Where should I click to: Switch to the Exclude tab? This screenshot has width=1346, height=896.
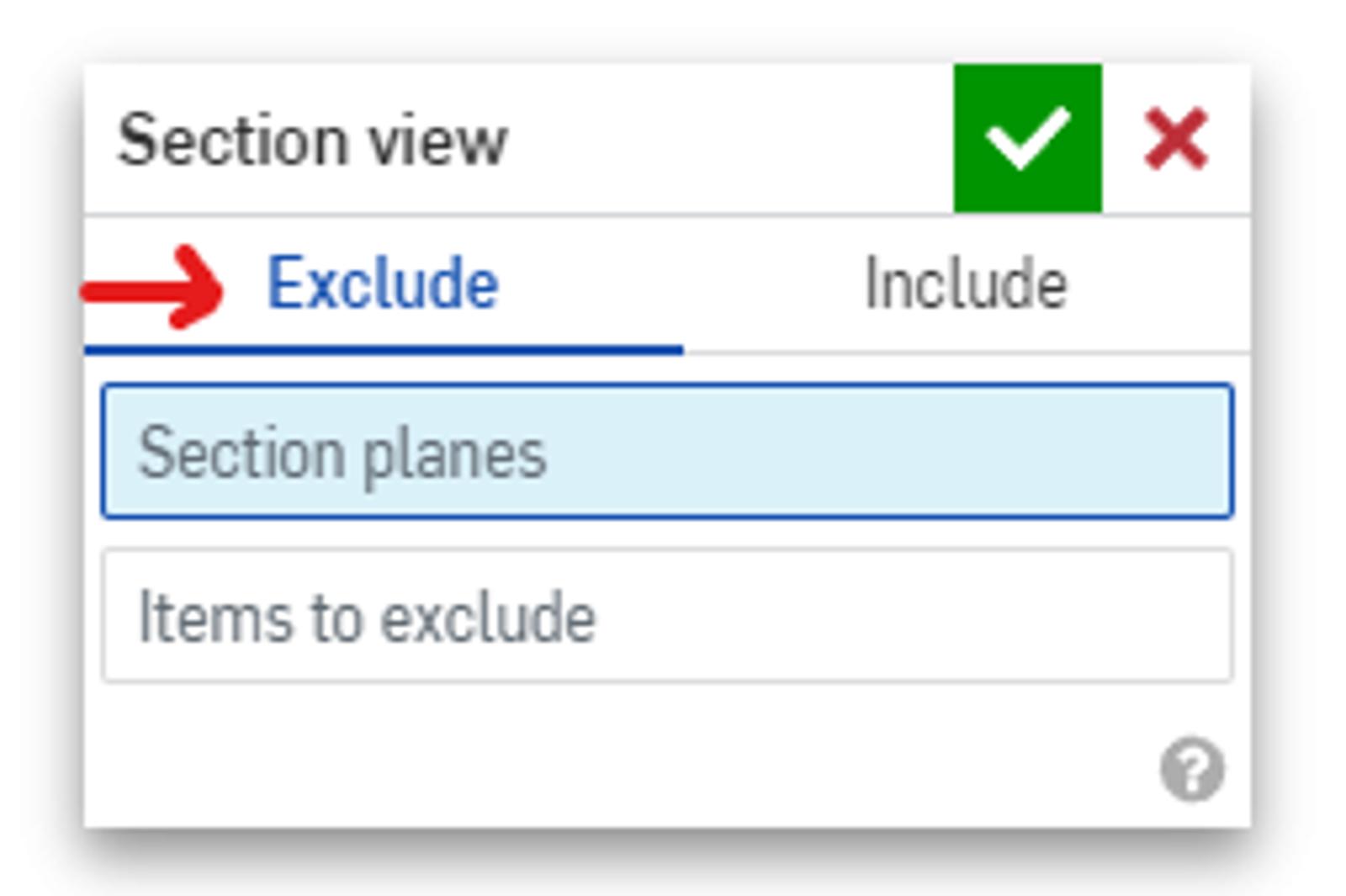tap(383, 284)
